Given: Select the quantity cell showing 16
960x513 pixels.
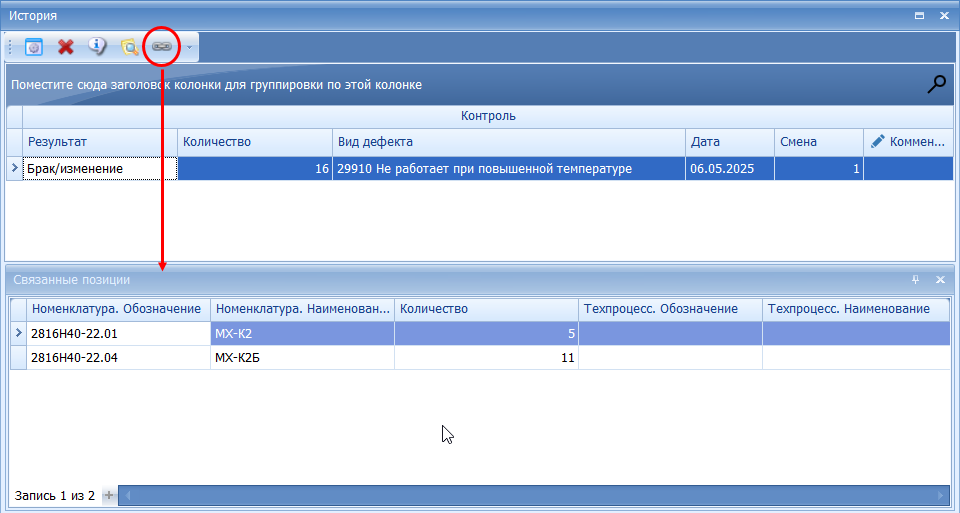Looking at the screenshot, I should click(255, 168).
